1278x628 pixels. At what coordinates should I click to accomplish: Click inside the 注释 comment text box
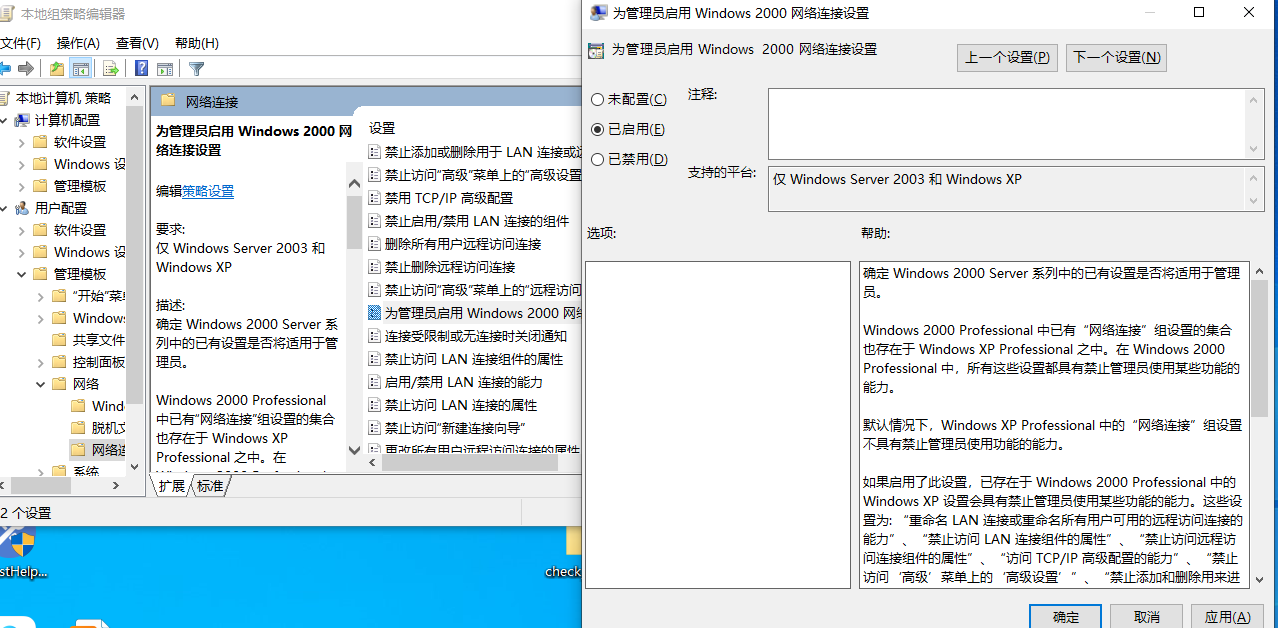(1006, 124)
